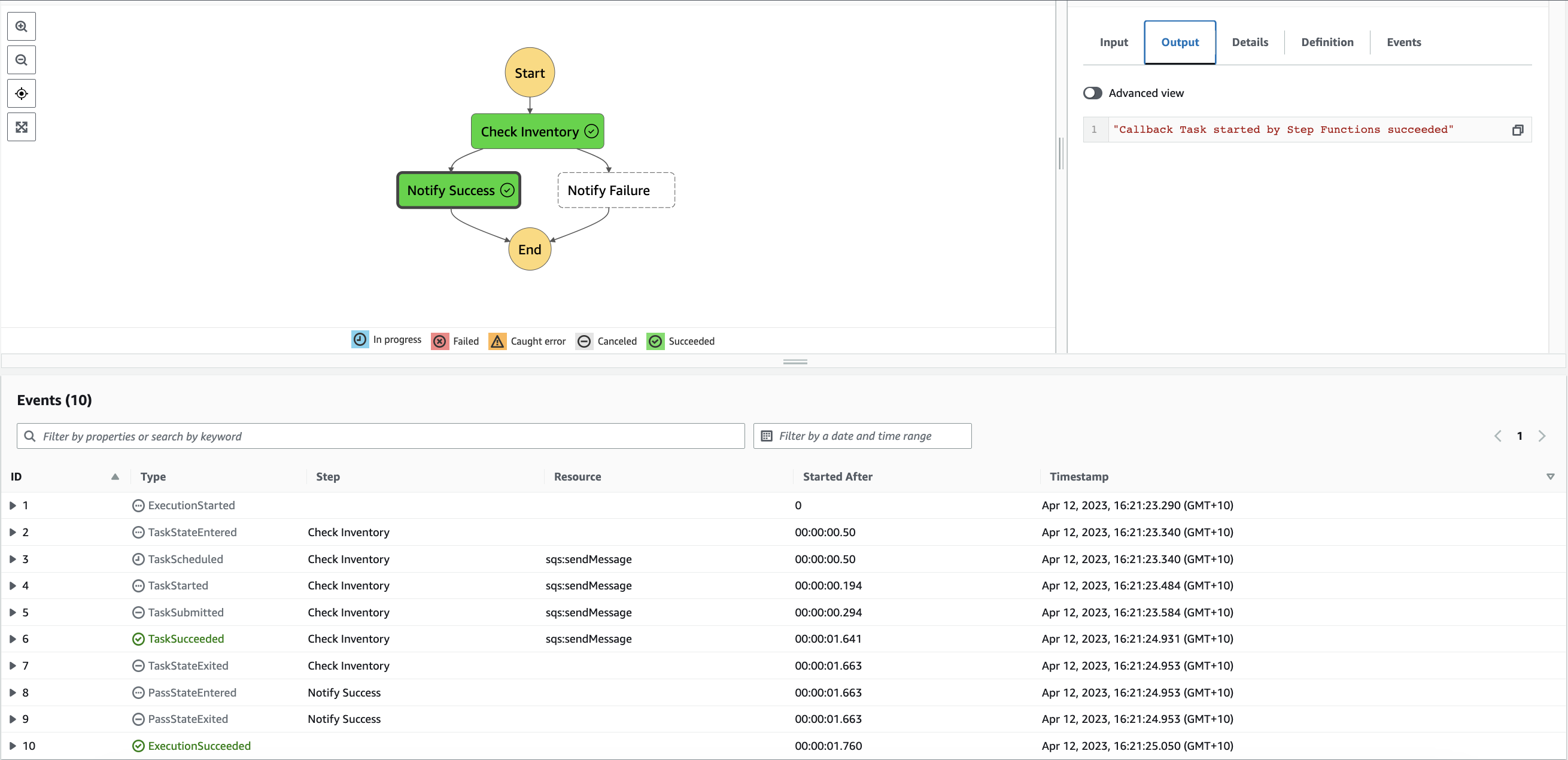The image size is (1568, 760).
Task: Zoom out of the workflow graph
Action: pyautogui.click(x=22, y=60)
